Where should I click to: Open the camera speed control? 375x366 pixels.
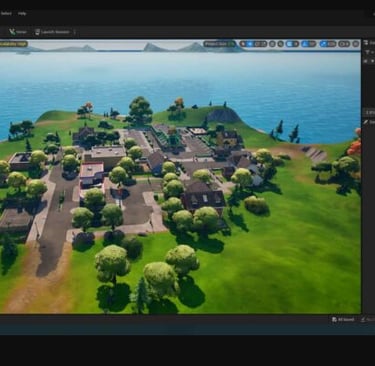point(344,44)
